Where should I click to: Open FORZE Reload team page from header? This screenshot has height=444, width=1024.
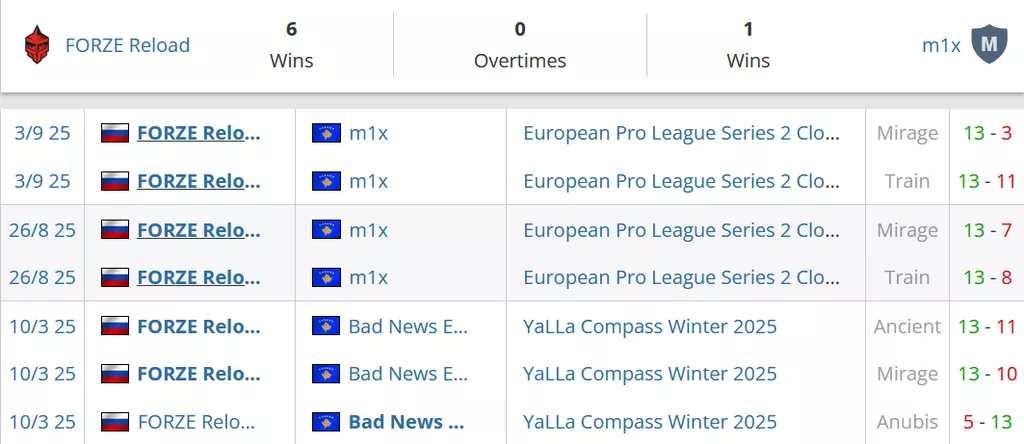click(x=127, y=45)
